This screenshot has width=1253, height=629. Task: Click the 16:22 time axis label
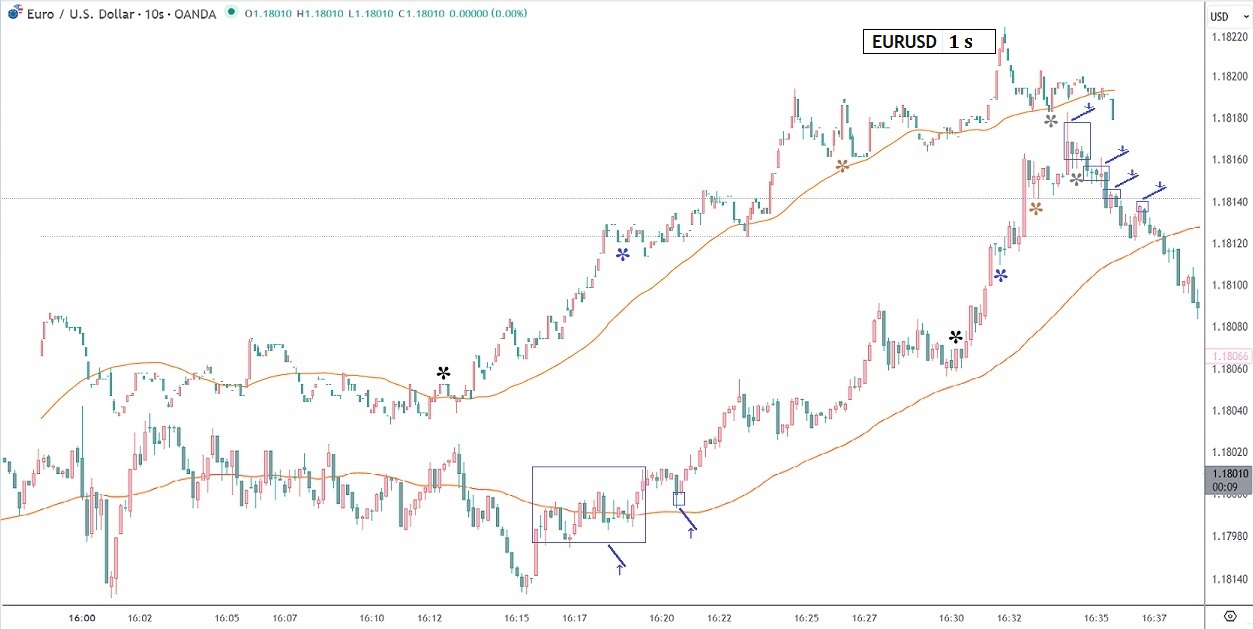(720, 619)
